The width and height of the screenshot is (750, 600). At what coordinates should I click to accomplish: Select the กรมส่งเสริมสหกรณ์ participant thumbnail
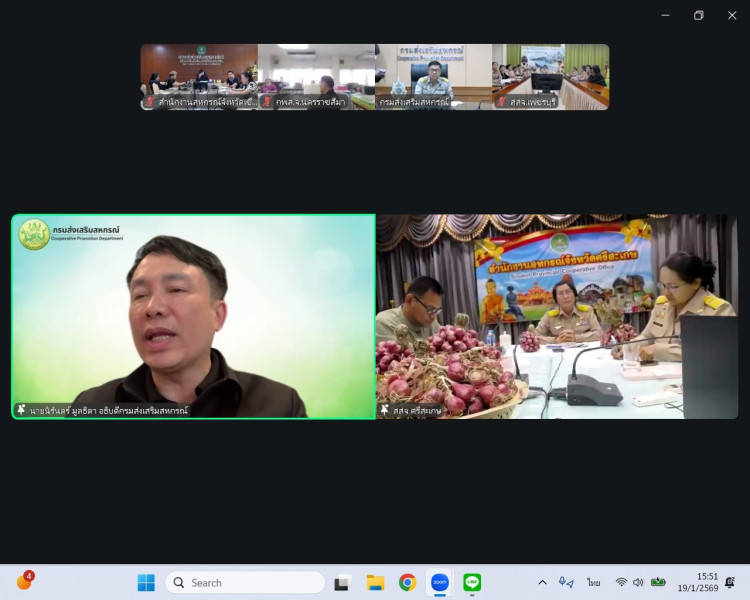point(433,76)
